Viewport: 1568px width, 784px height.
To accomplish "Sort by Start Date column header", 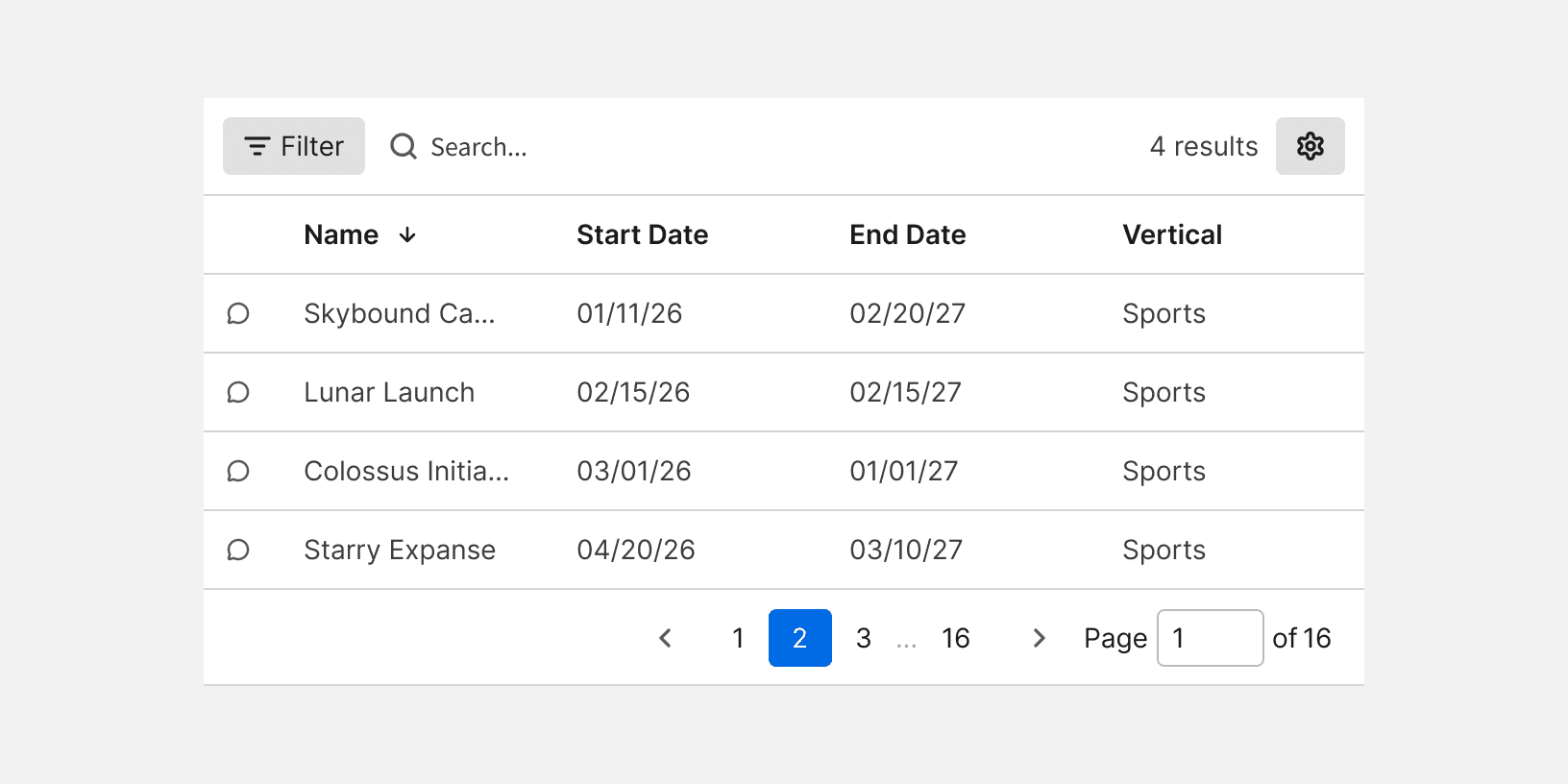I will coord(642,234).
